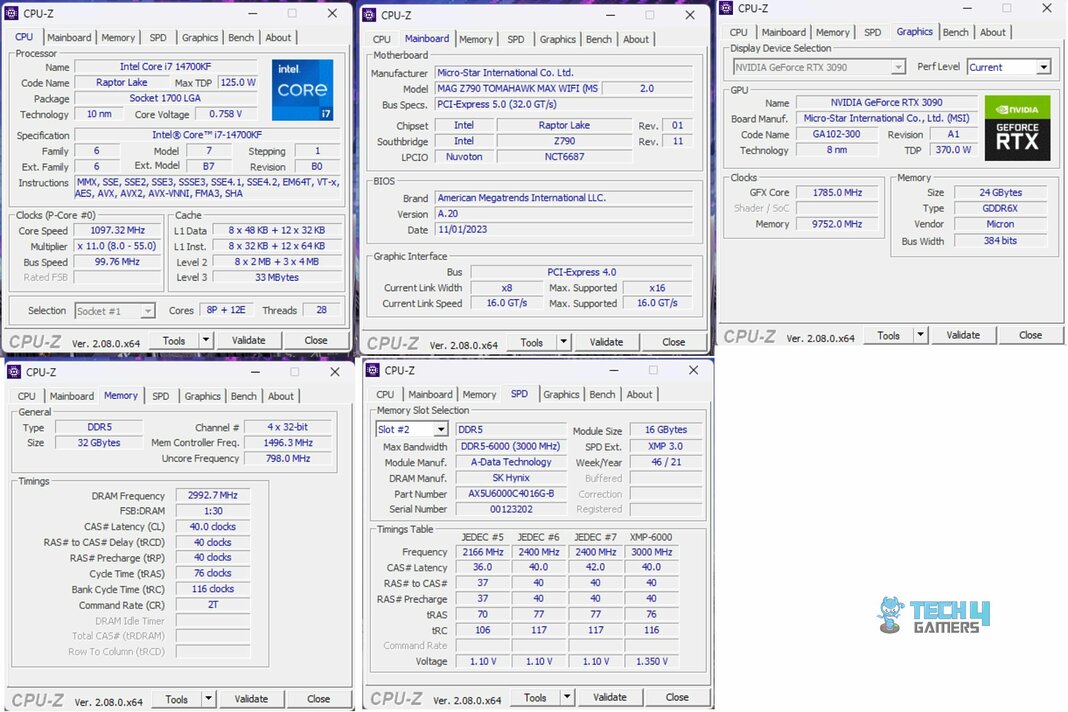Open the CPU tab on the Graphics window
This screenshot has height=712, width=1068.
tap(738, 32)
